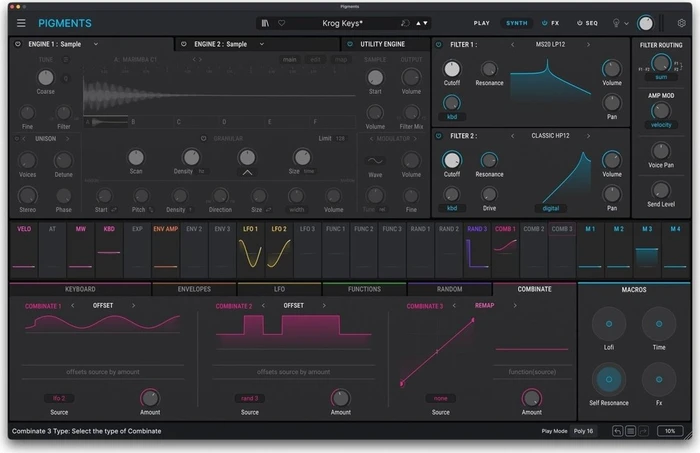
Task: Adjust the Engine 1 Coarse tune knob
Action: coord(46,78)
